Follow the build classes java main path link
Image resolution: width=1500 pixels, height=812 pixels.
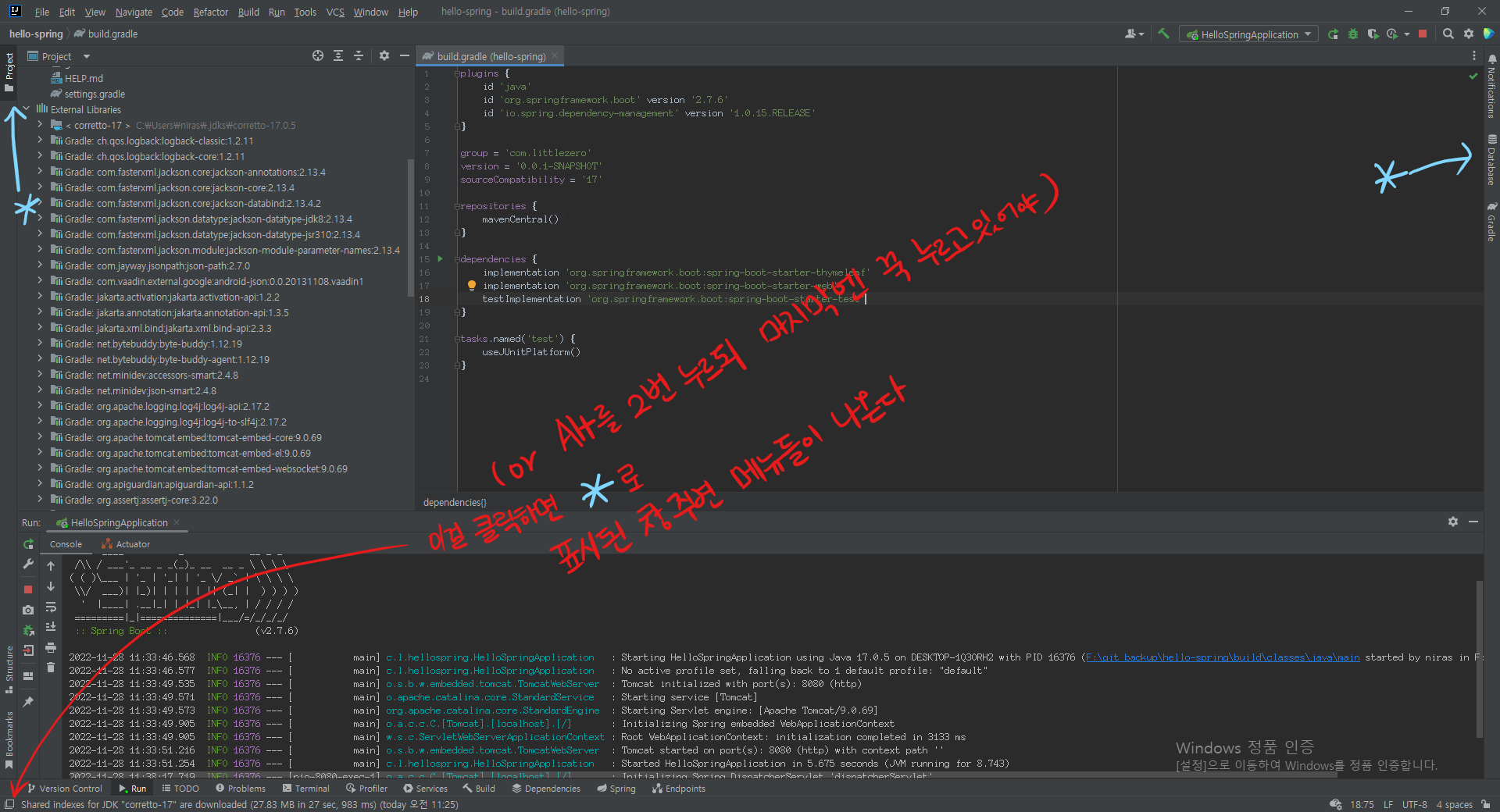[1223, 657]
